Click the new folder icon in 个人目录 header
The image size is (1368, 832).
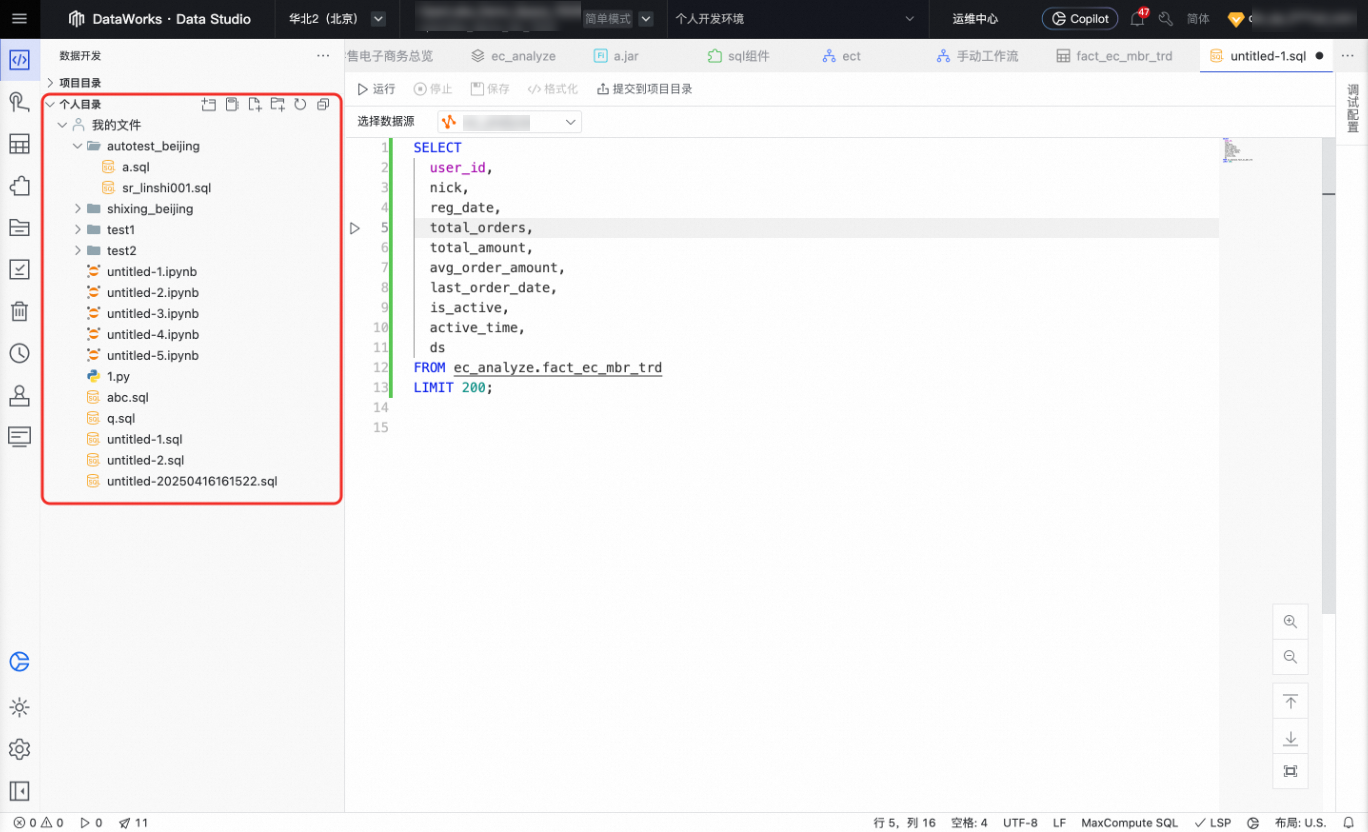pyautogui.click(x=277, y=104)
